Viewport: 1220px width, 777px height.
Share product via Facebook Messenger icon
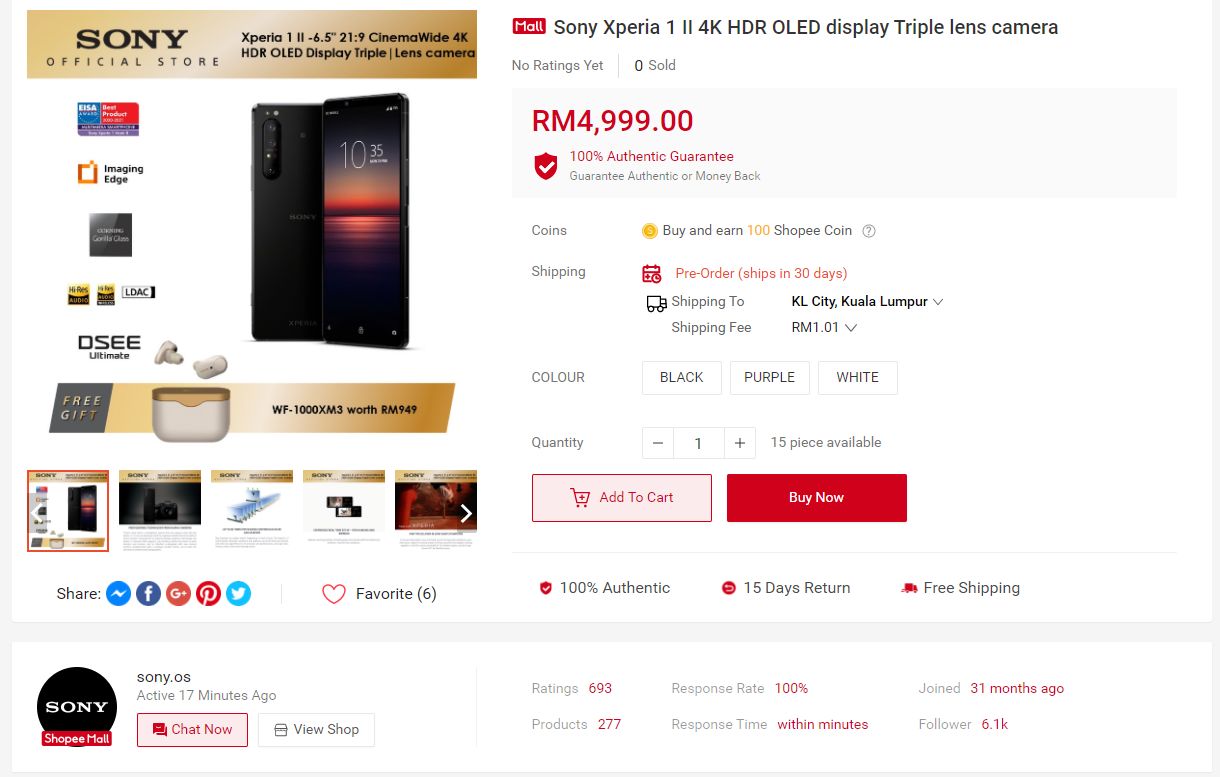coord(118,594)
